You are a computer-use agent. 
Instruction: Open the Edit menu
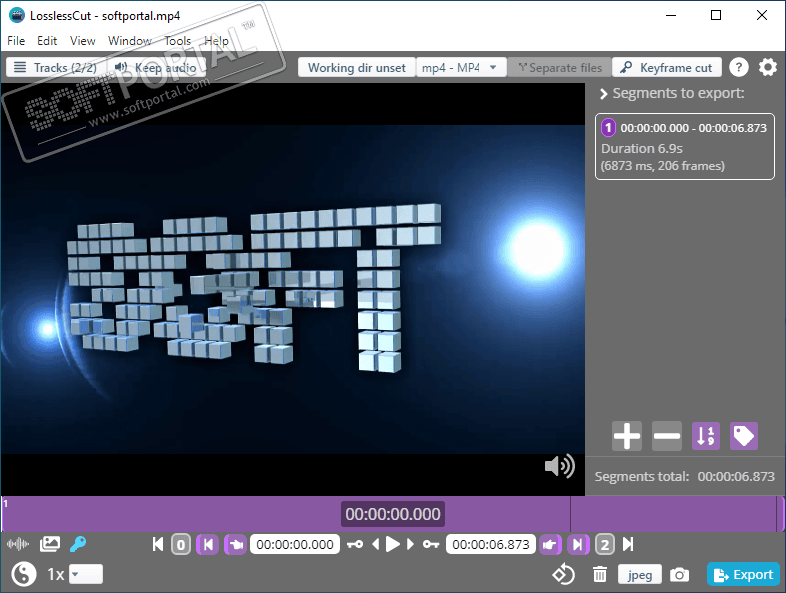point(47,41)
